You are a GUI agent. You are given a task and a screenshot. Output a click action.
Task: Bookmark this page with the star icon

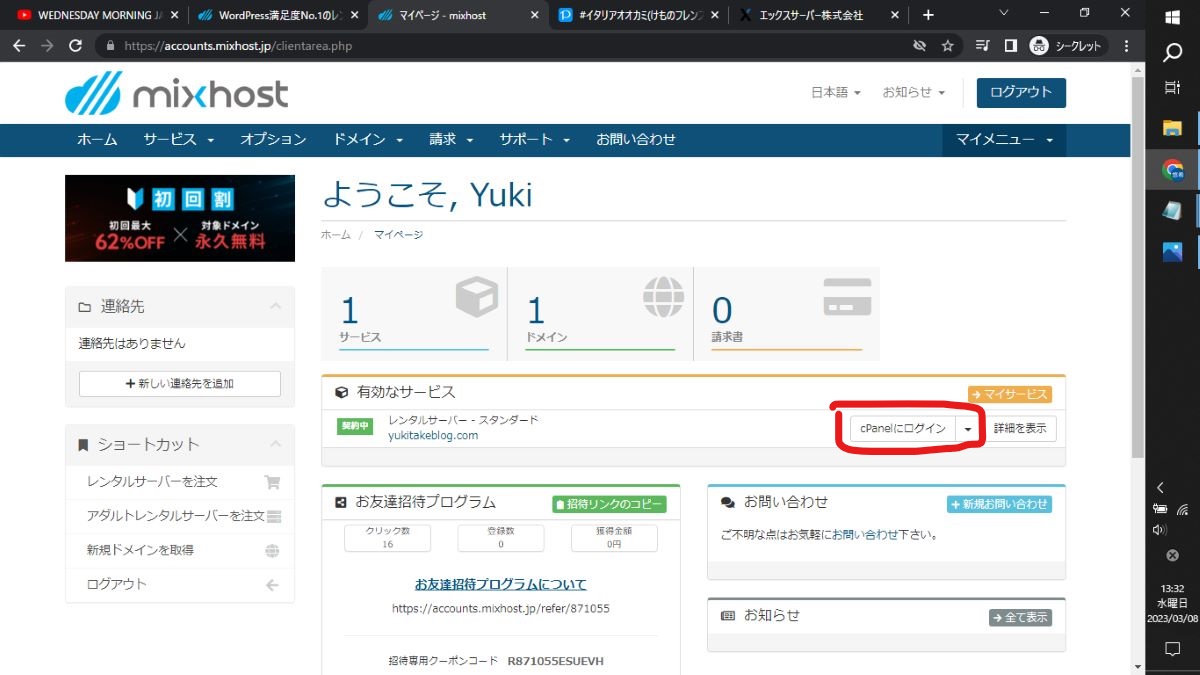947,46
